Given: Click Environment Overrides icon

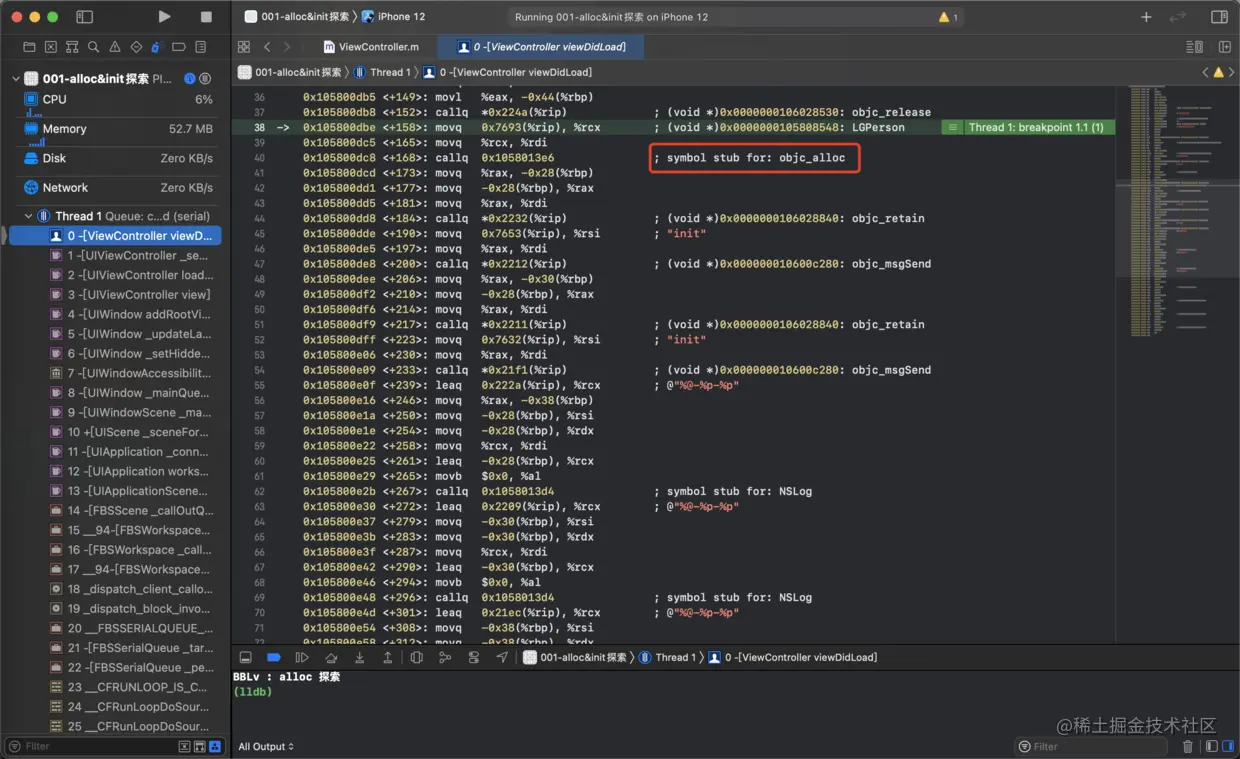Looking at the screenshot, I should point(474,657).
